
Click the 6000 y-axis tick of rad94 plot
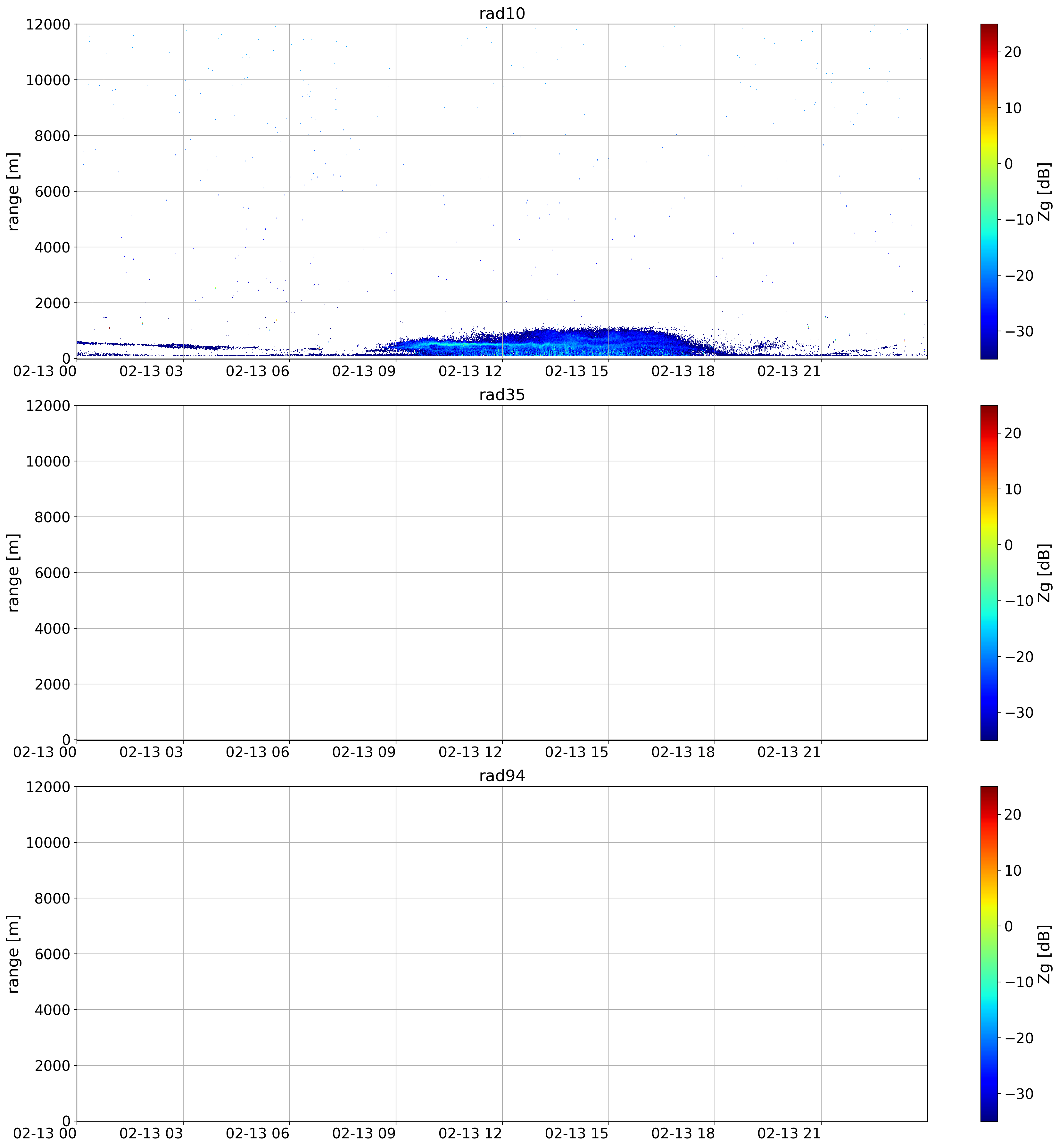pyautogui.click(x=52, y=954)
